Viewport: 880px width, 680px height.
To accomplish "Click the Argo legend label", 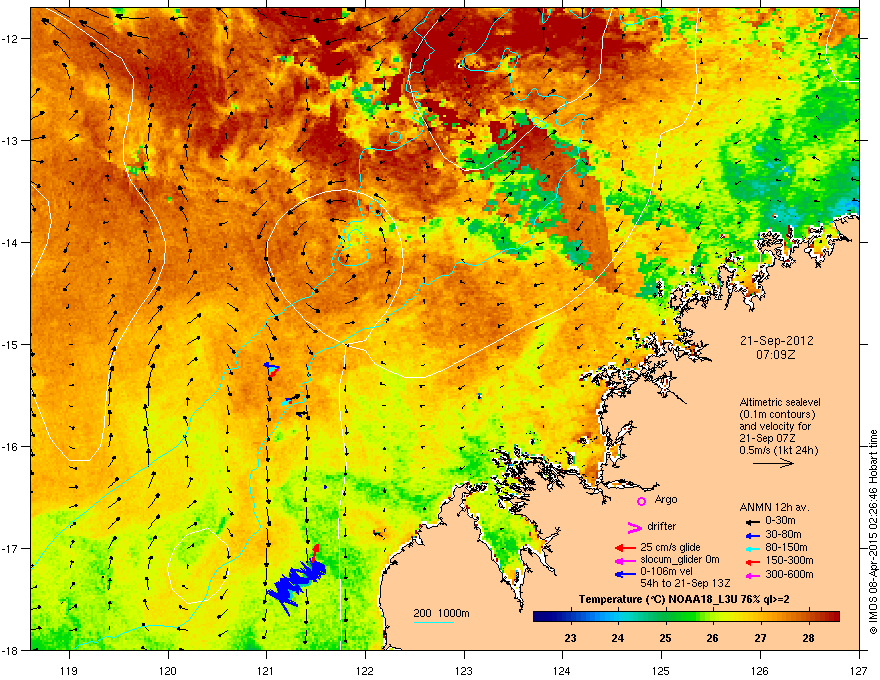I will [x=666, y=499].
